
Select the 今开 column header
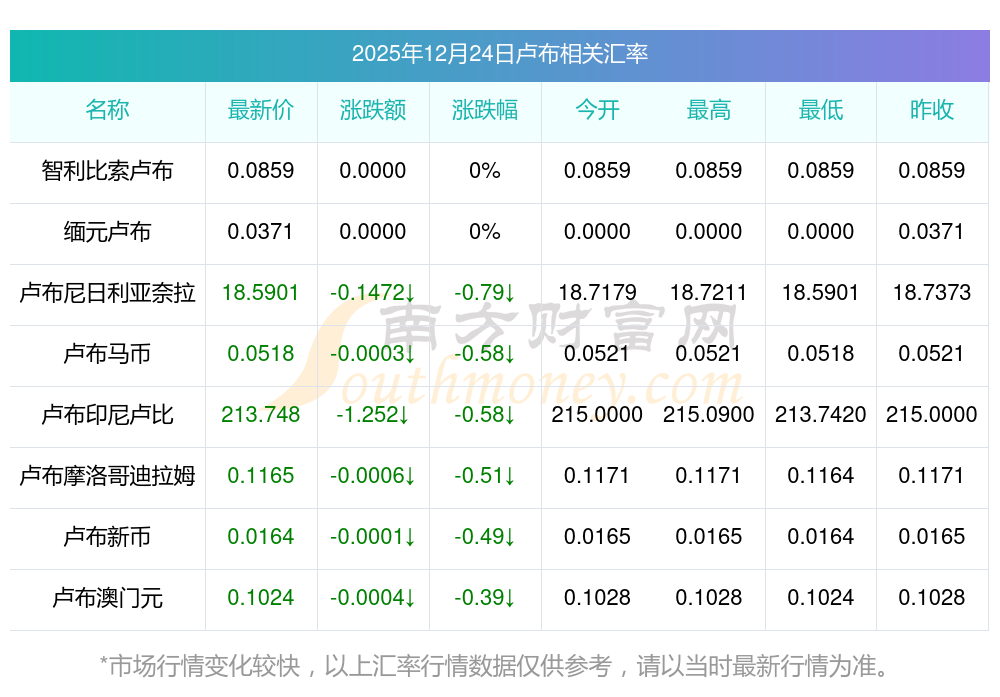click(x=597, y=110)
